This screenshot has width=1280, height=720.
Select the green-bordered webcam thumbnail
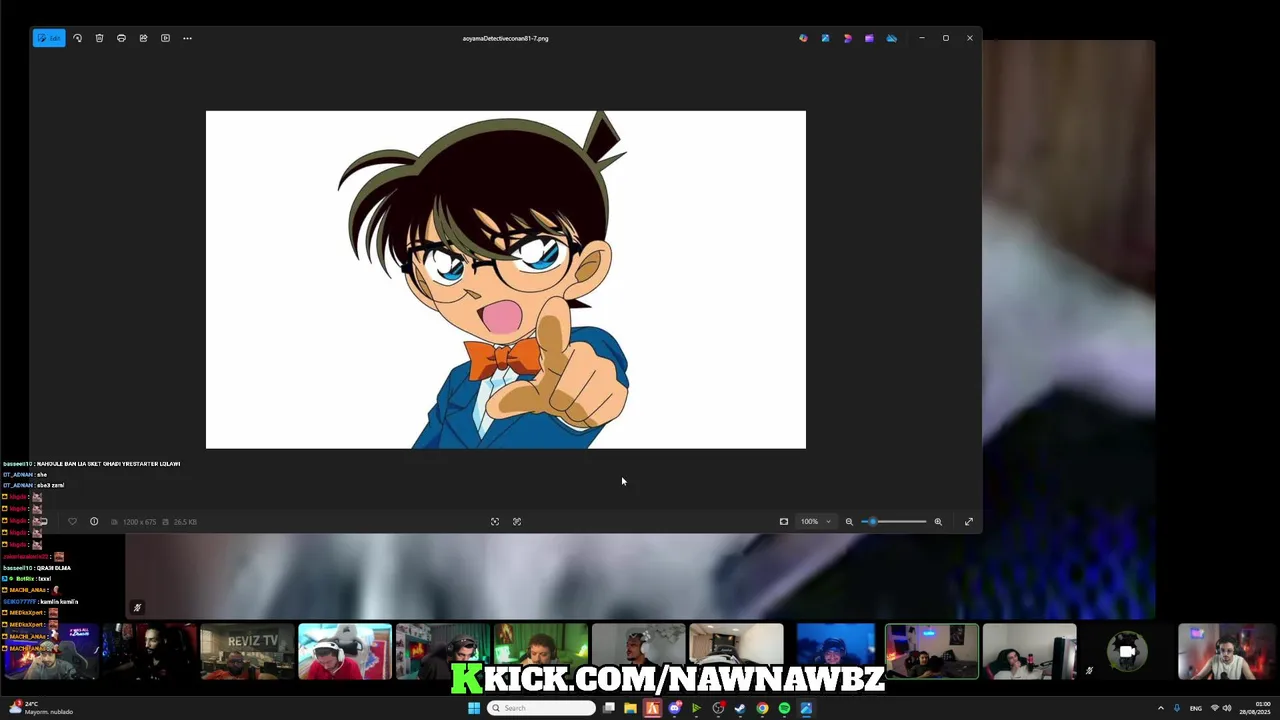tap(932, 652)
